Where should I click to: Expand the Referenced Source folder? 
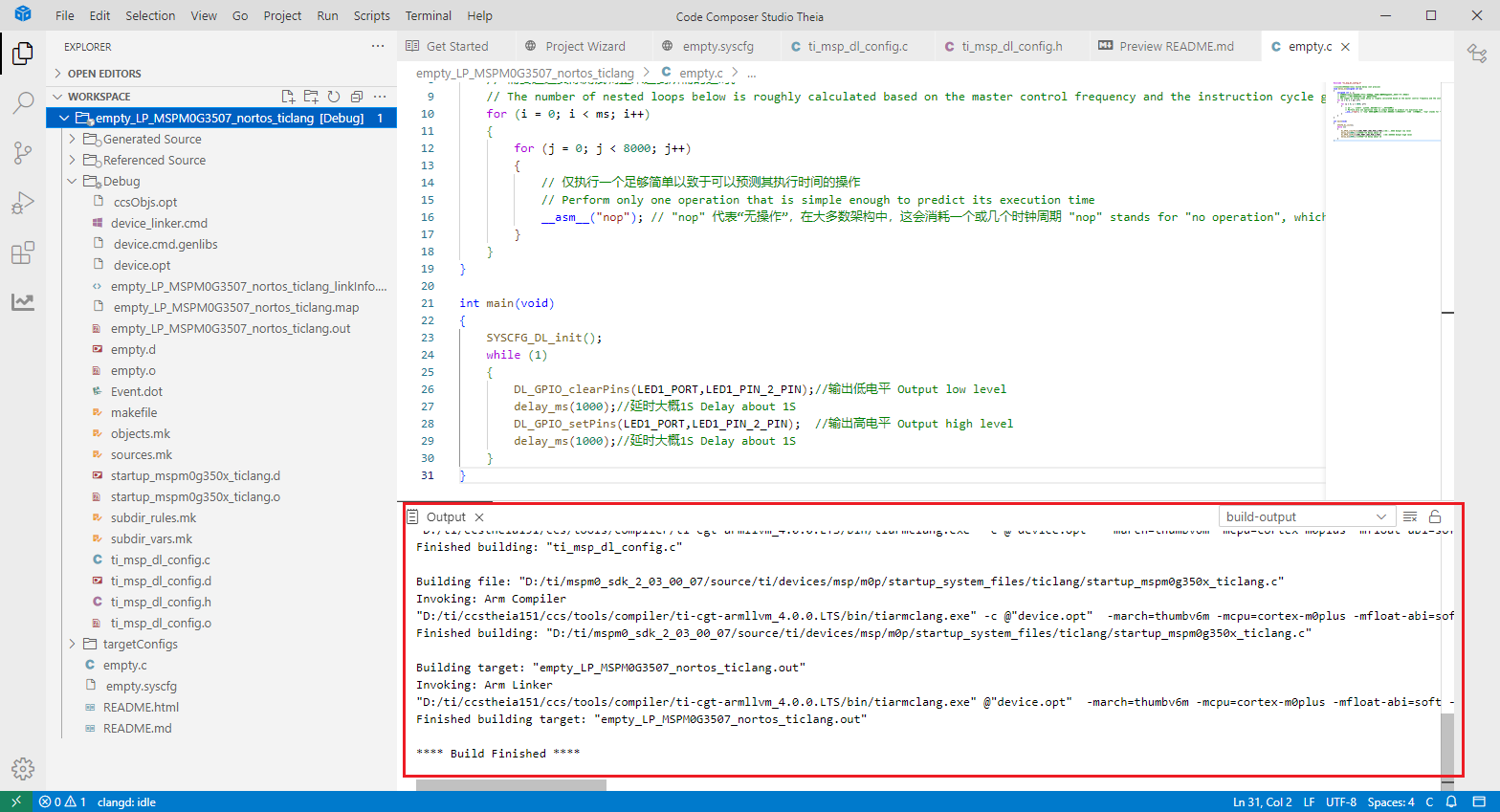point(72,160)
